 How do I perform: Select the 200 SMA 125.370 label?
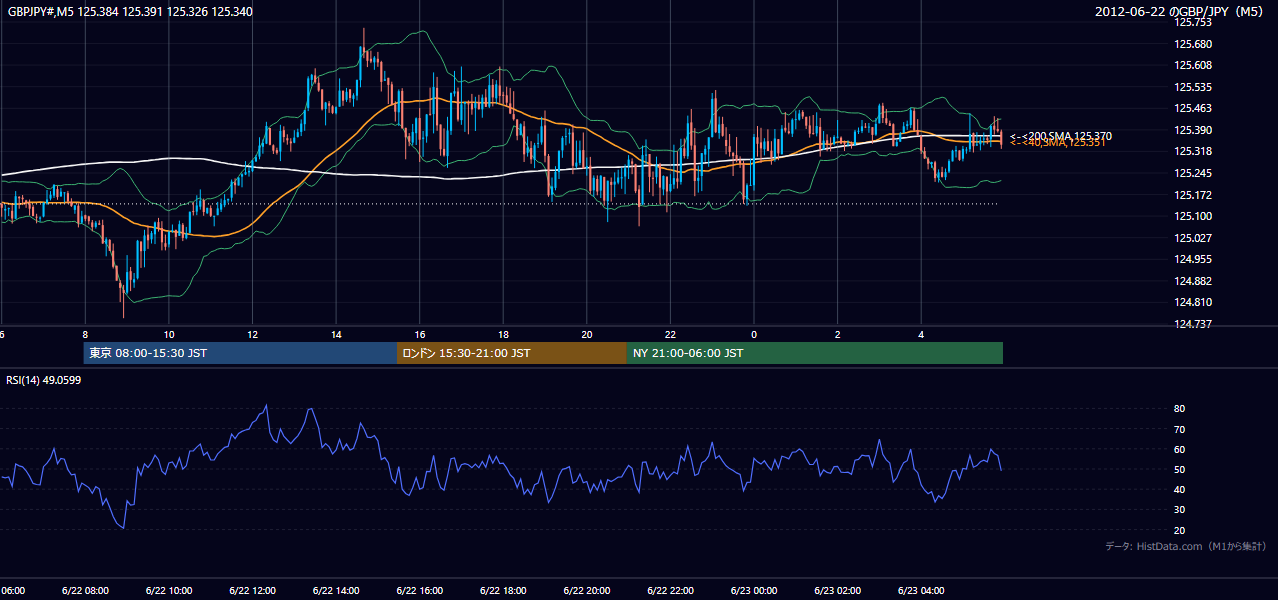(1061, 136)
